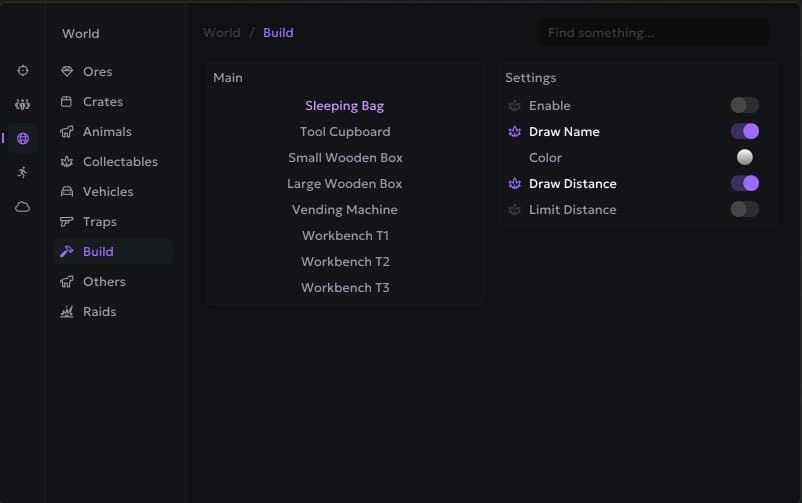
Task: Go to the Raids section
Action: tap(99, 312)
